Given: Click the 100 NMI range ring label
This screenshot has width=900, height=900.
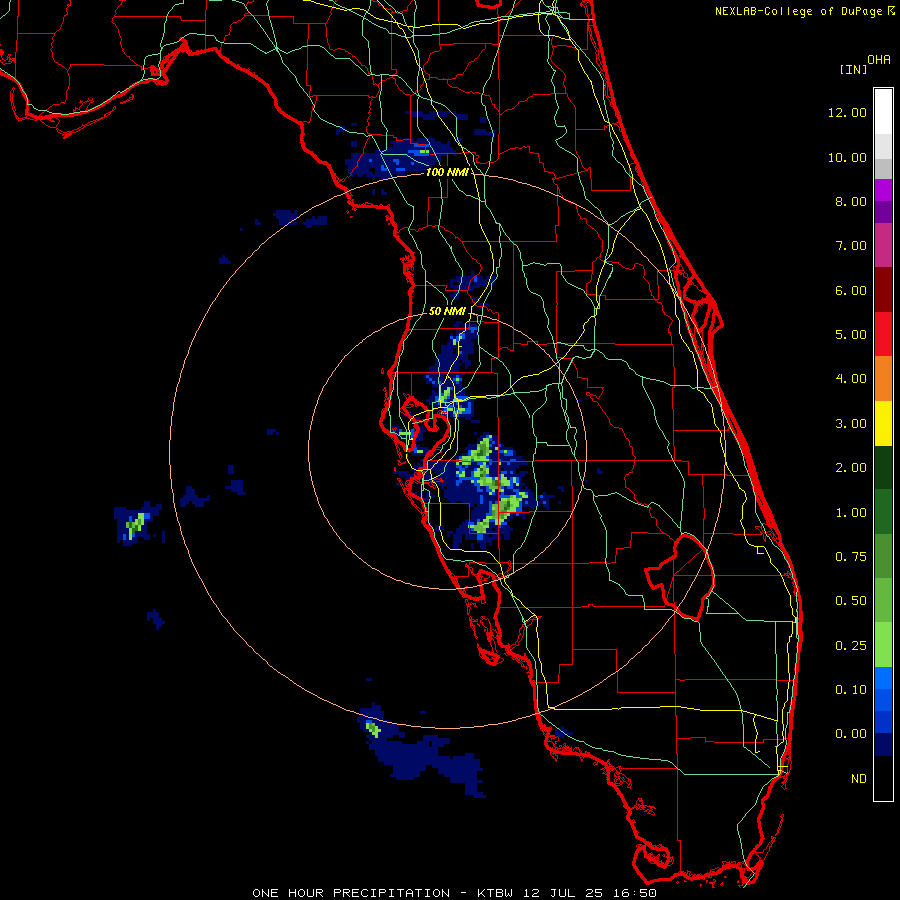Looking at the screenshot, I should click(447, 172).
